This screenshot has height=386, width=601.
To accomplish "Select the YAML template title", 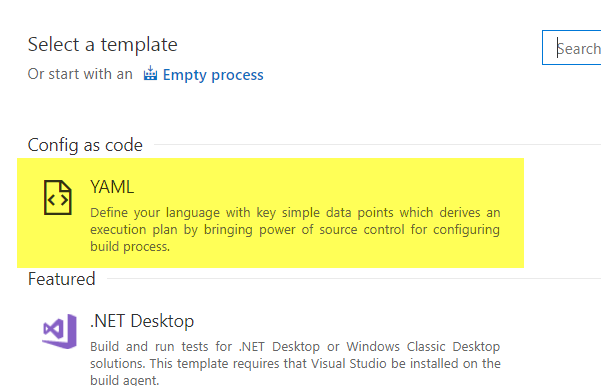I will [112, 187].
